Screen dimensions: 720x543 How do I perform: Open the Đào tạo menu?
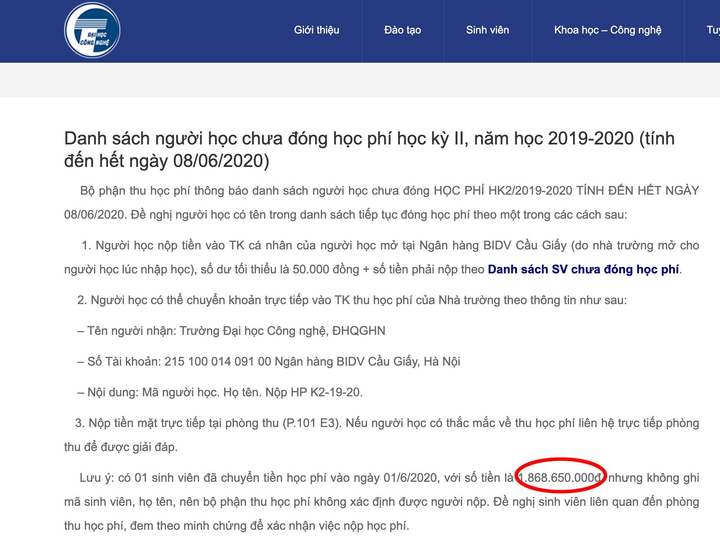[402, 30]
